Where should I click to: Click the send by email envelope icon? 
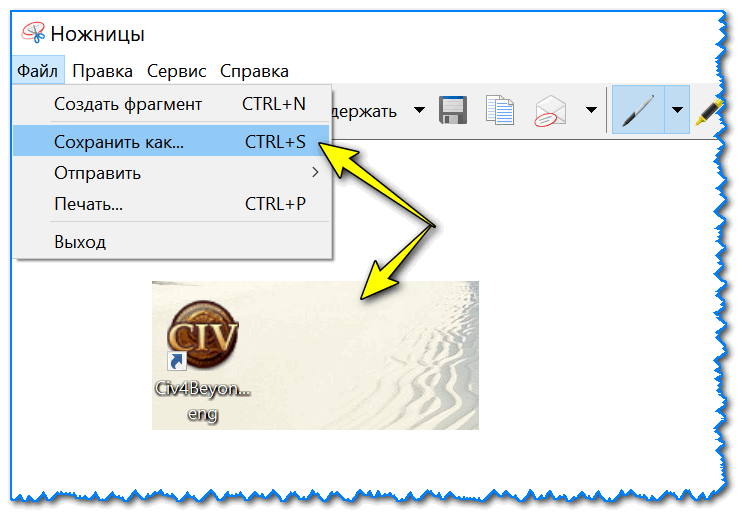(550, 111)
